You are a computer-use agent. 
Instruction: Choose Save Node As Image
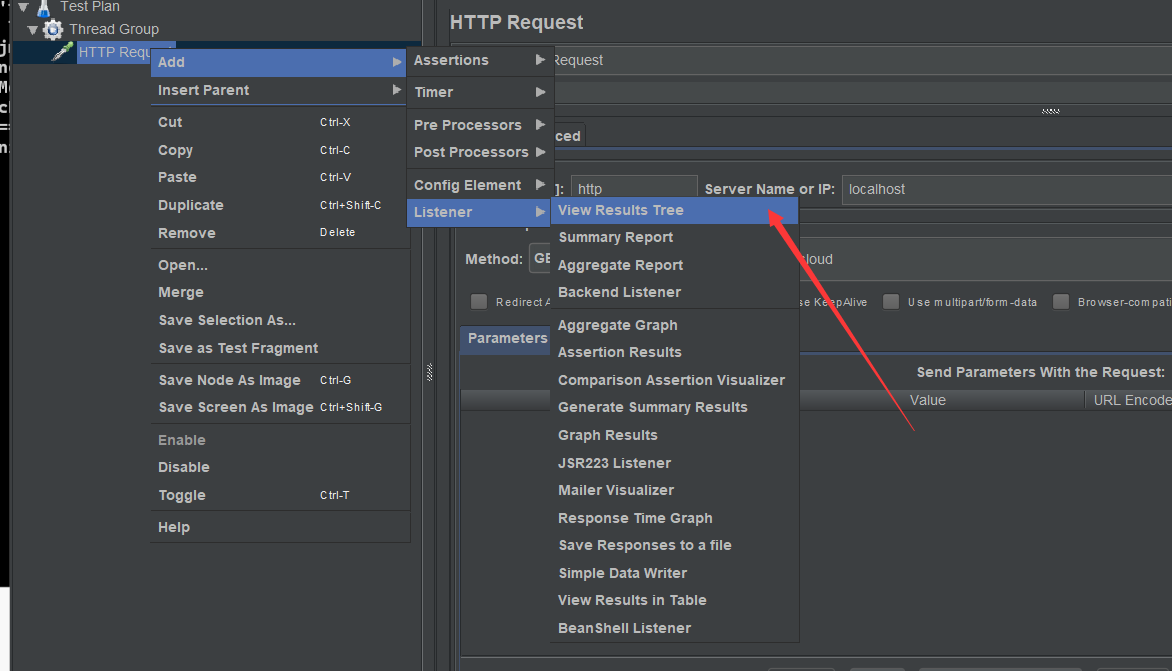(x=229, y=380)
